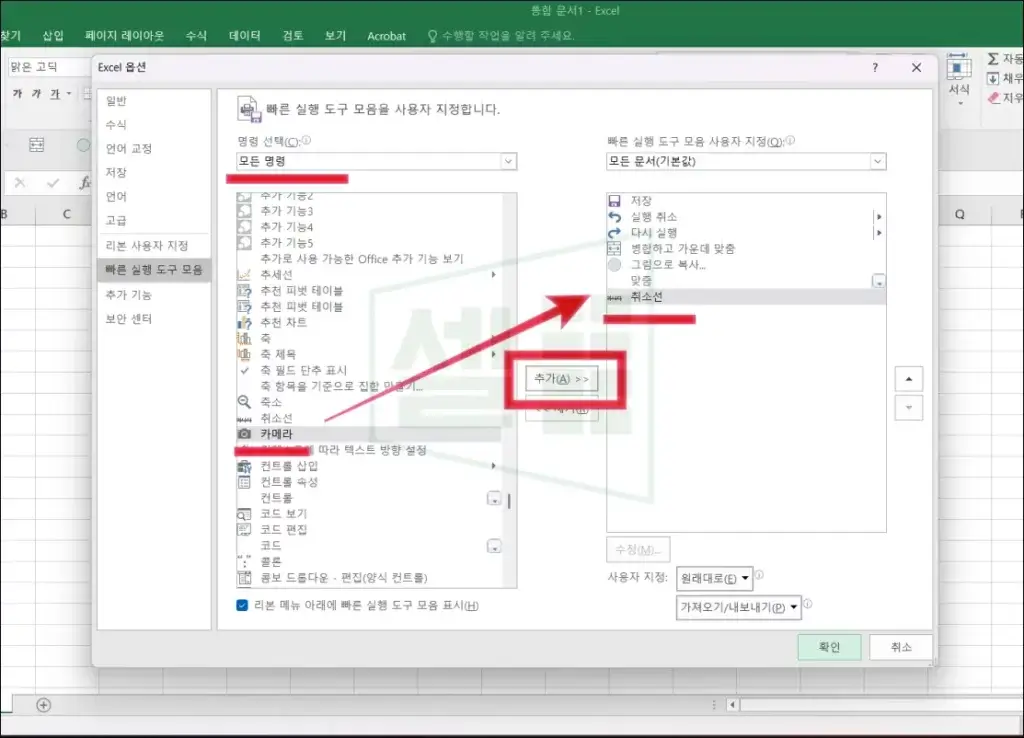
Task: Expand the 실행 취소 submenu arrow
Action: pos(879,217)
